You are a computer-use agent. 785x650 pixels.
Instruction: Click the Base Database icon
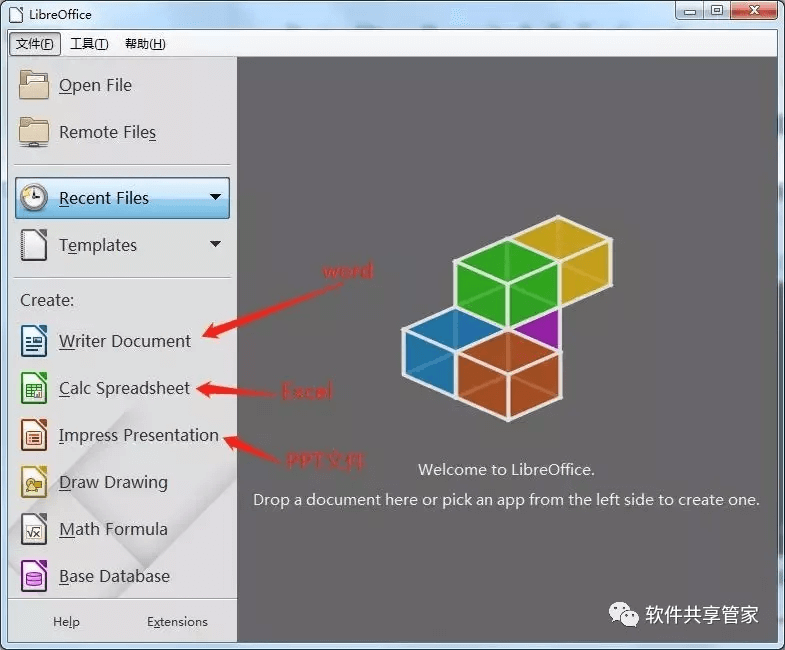click(34, 576)
